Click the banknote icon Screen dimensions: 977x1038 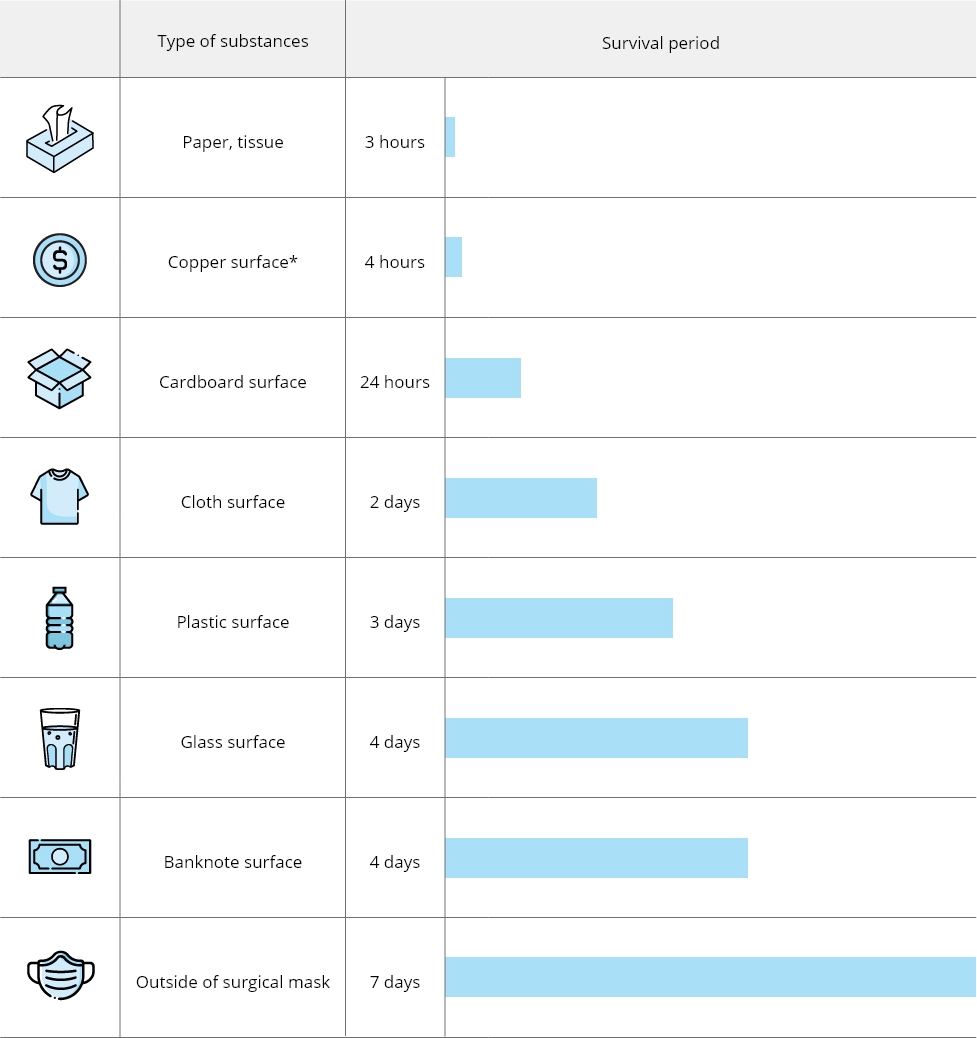pos(60,857)
